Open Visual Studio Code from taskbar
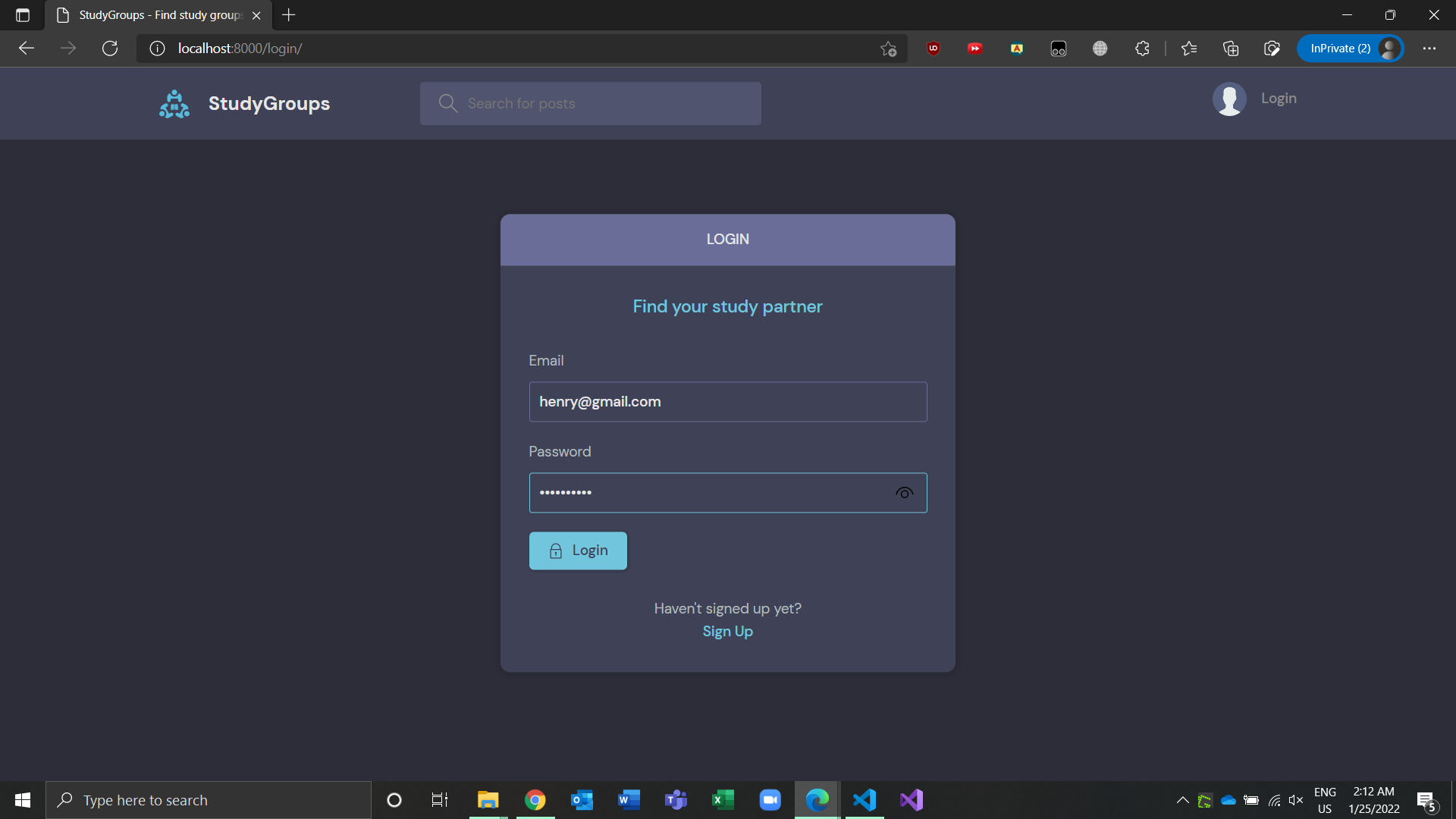 pyautogui.click(x=864, y=800)
